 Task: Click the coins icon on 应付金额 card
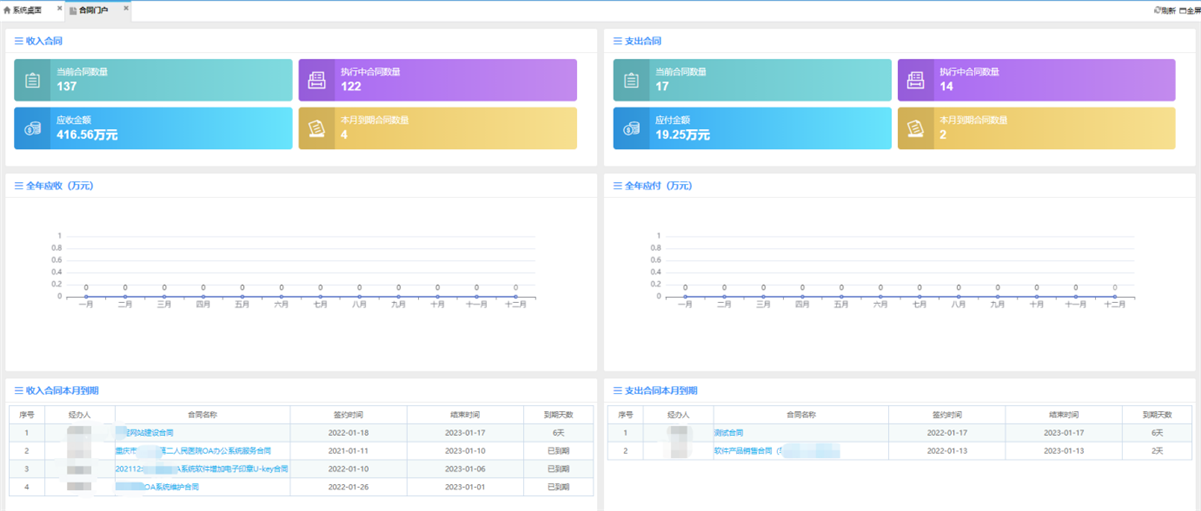tap(632, 128)
